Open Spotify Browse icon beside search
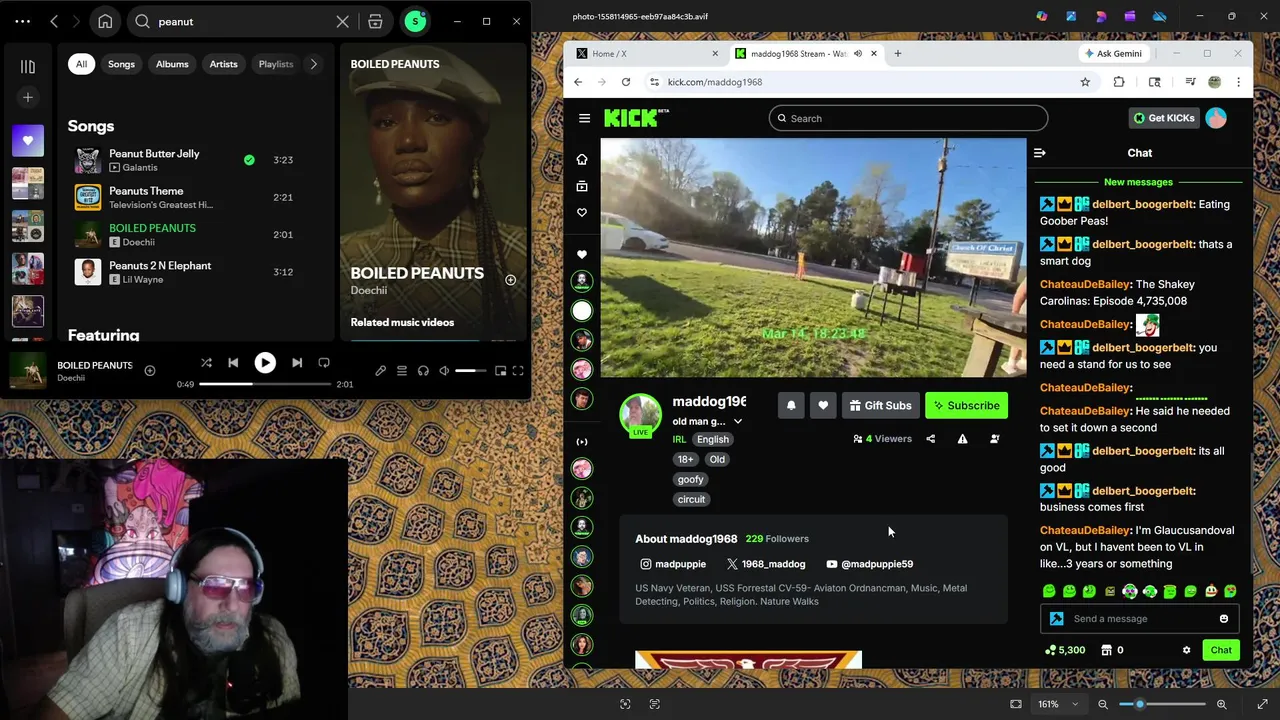Image resolution: width=1280 pixels, height=720 pixels. [x=375, y=21]
